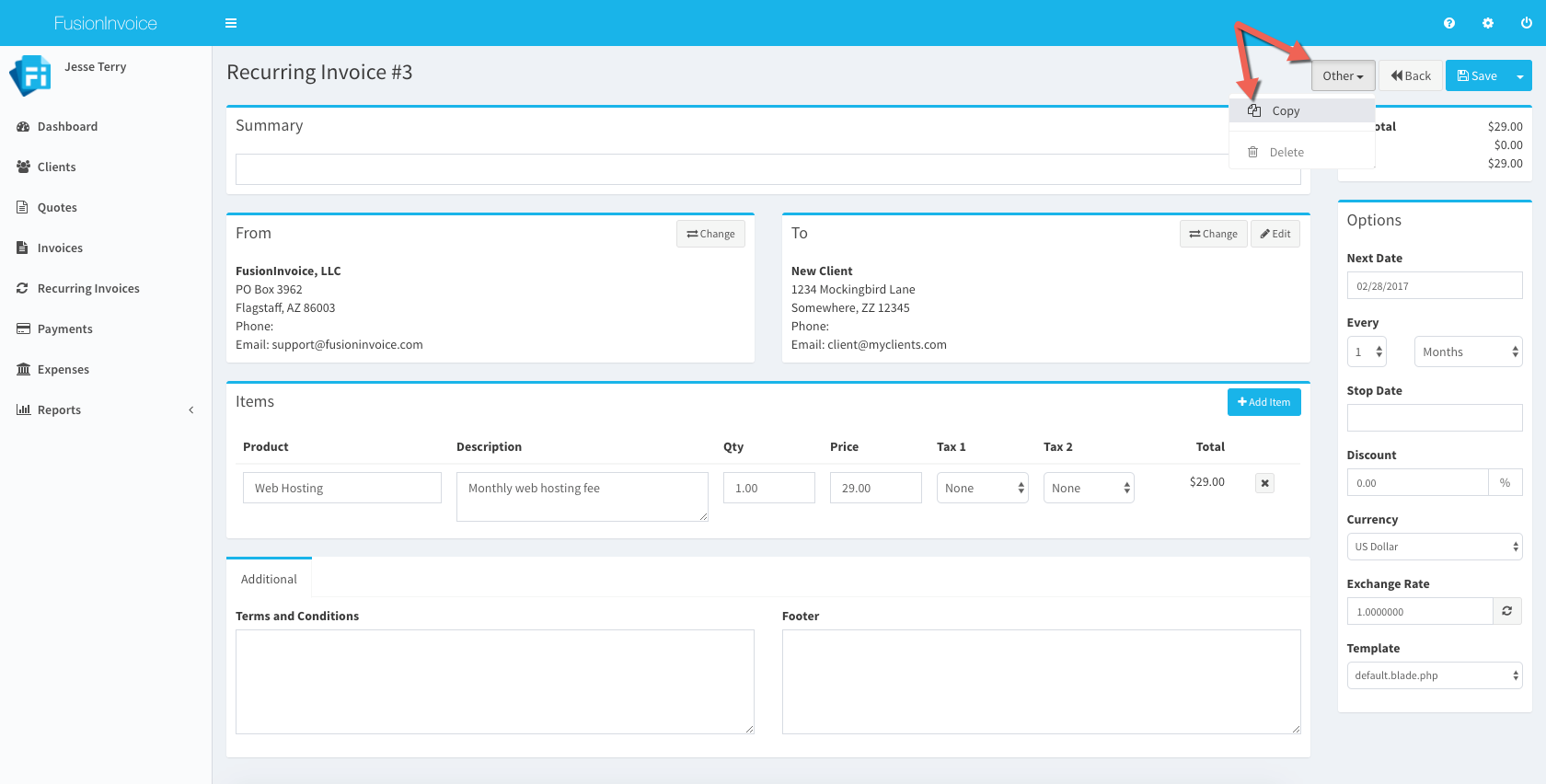Select Copy from the Other menu
The image size is (1546, 784).
tap(1286, 111)
